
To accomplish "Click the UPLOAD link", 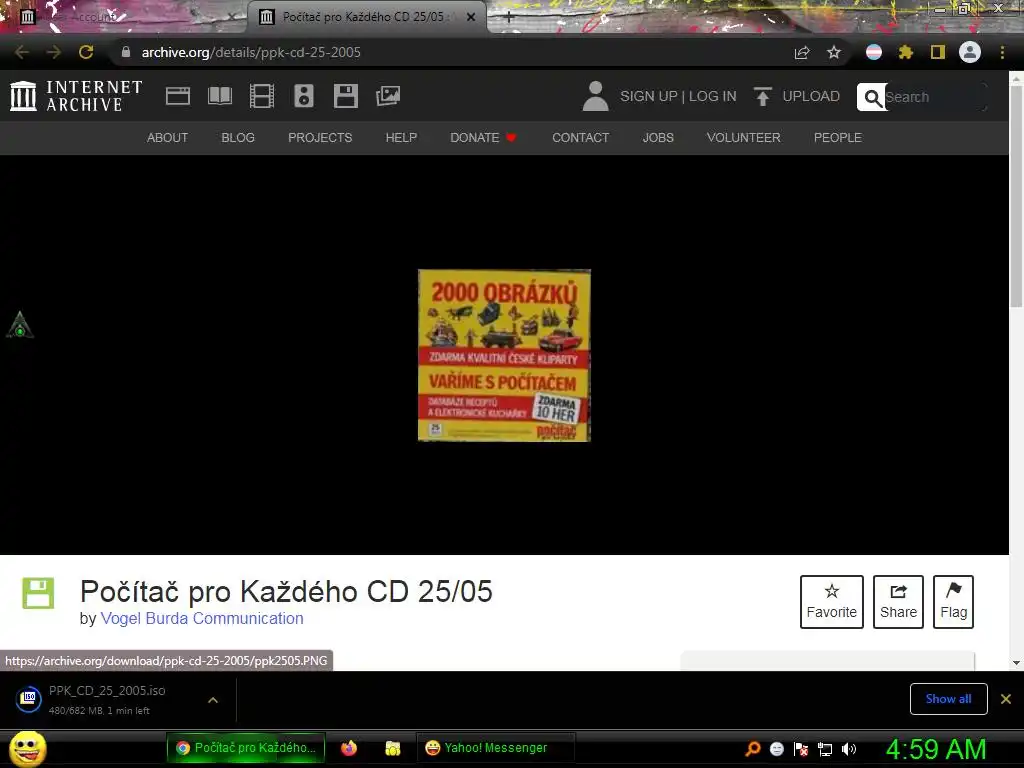I will click(x=811, y=96).
